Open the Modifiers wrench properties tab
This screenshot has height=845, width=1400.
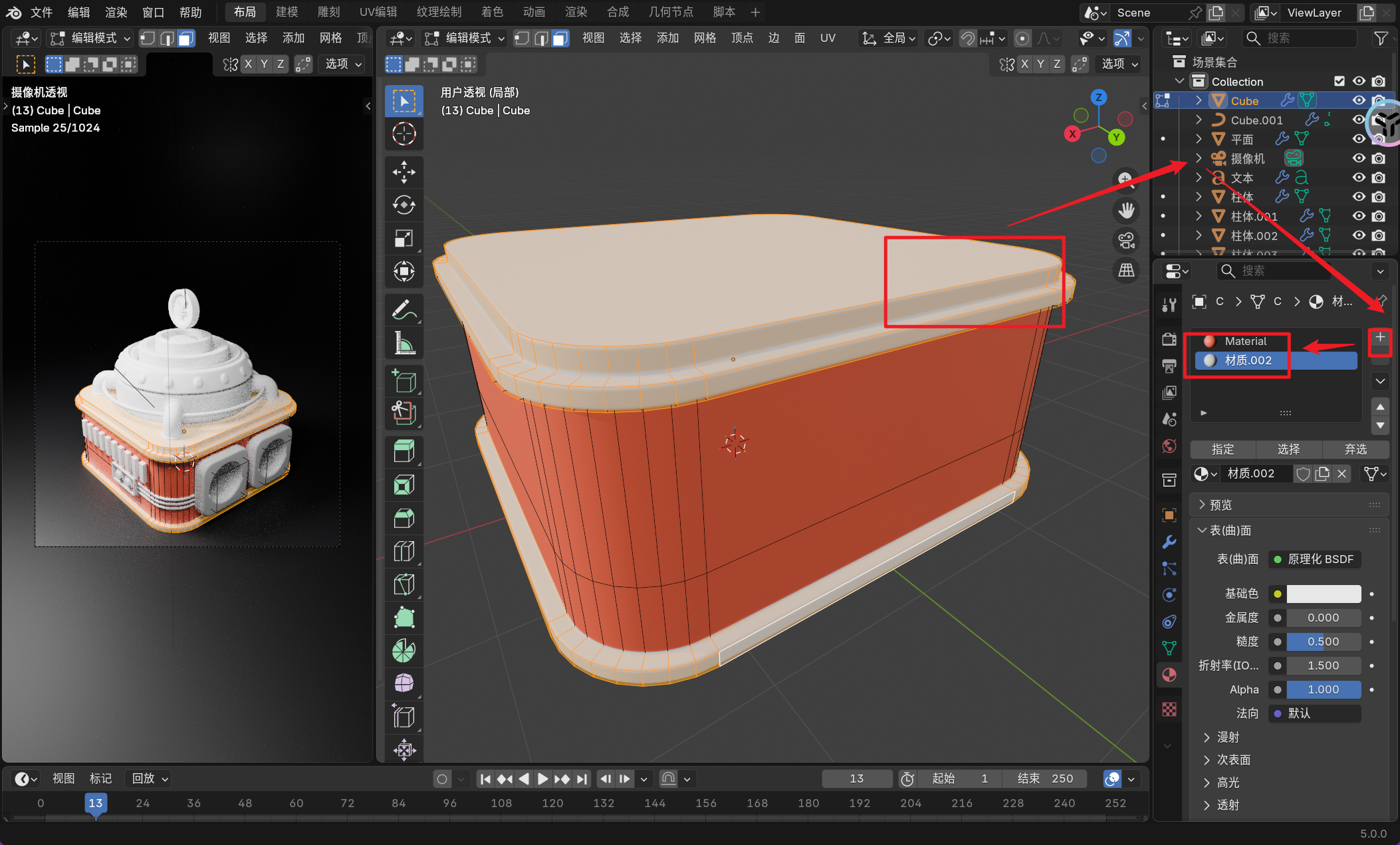(1169, 542)
